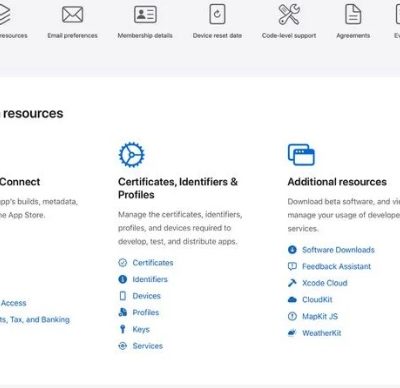The image size is (400, 388).
Task: Open the Agreements document icon
Action: click(x=353, y=14)
